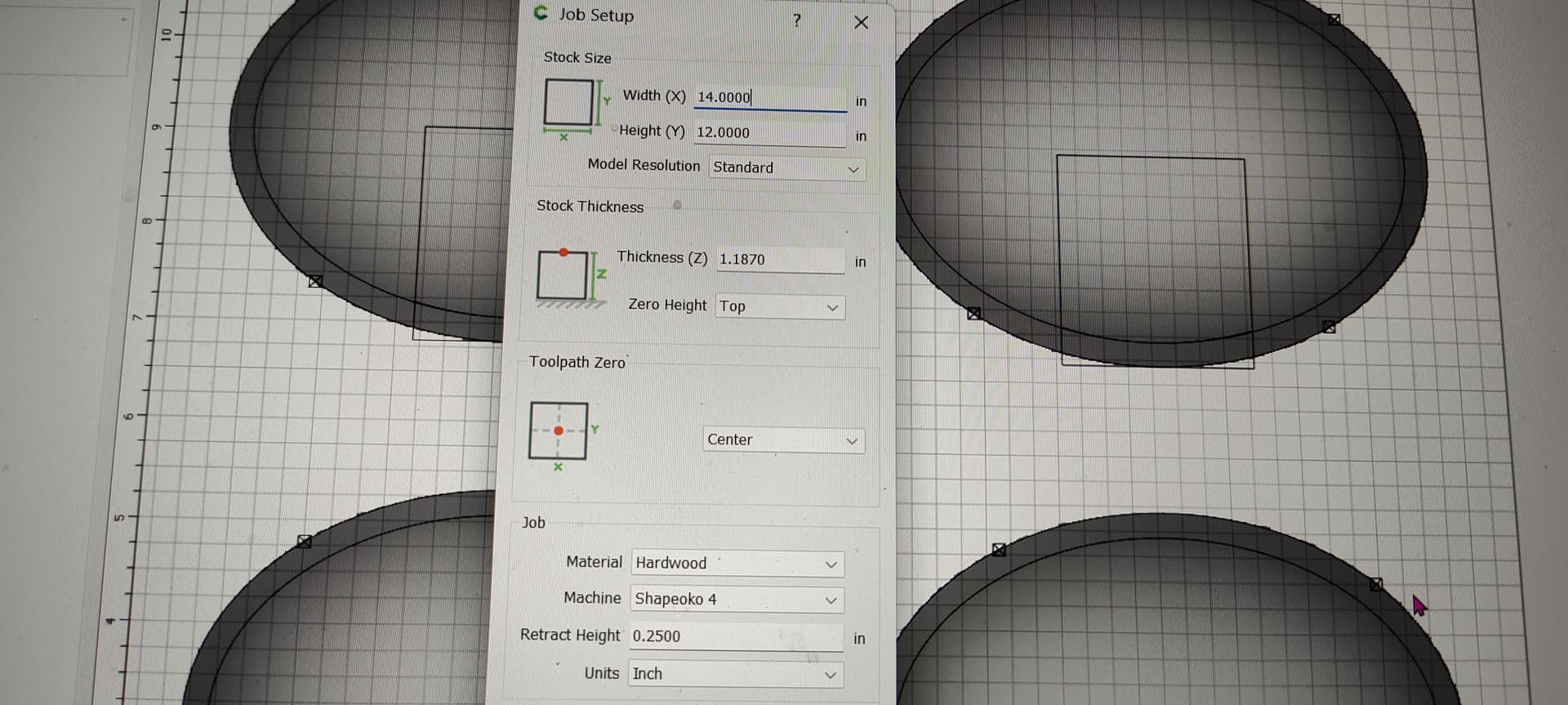Open the Units dropdown showing Inch
Screen dimensions: 1568x705
(x=735, y=674)
